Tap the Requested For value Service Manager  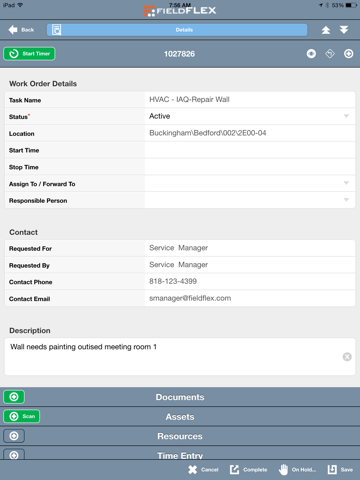point(178,248)
